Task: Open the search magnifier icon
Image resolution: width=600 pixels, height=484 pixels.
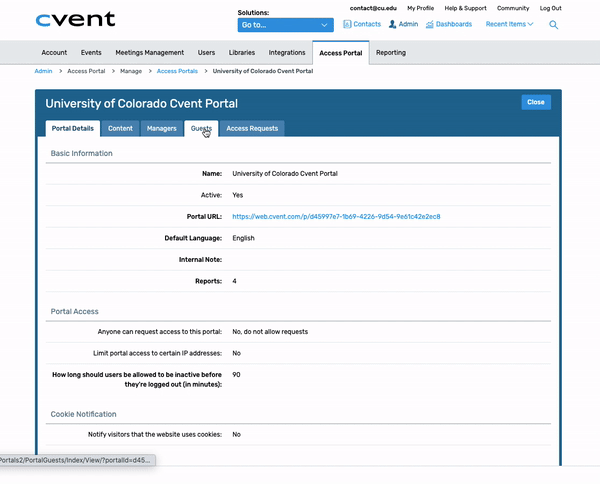Action: (x=553, y=25)
